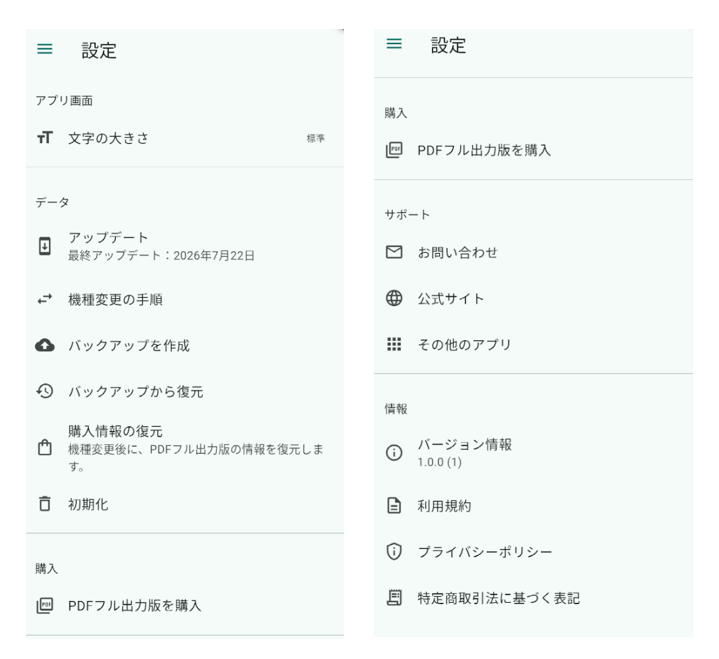Tap PDFフル出力版を購入 in right screen

(x=533, y=150)
